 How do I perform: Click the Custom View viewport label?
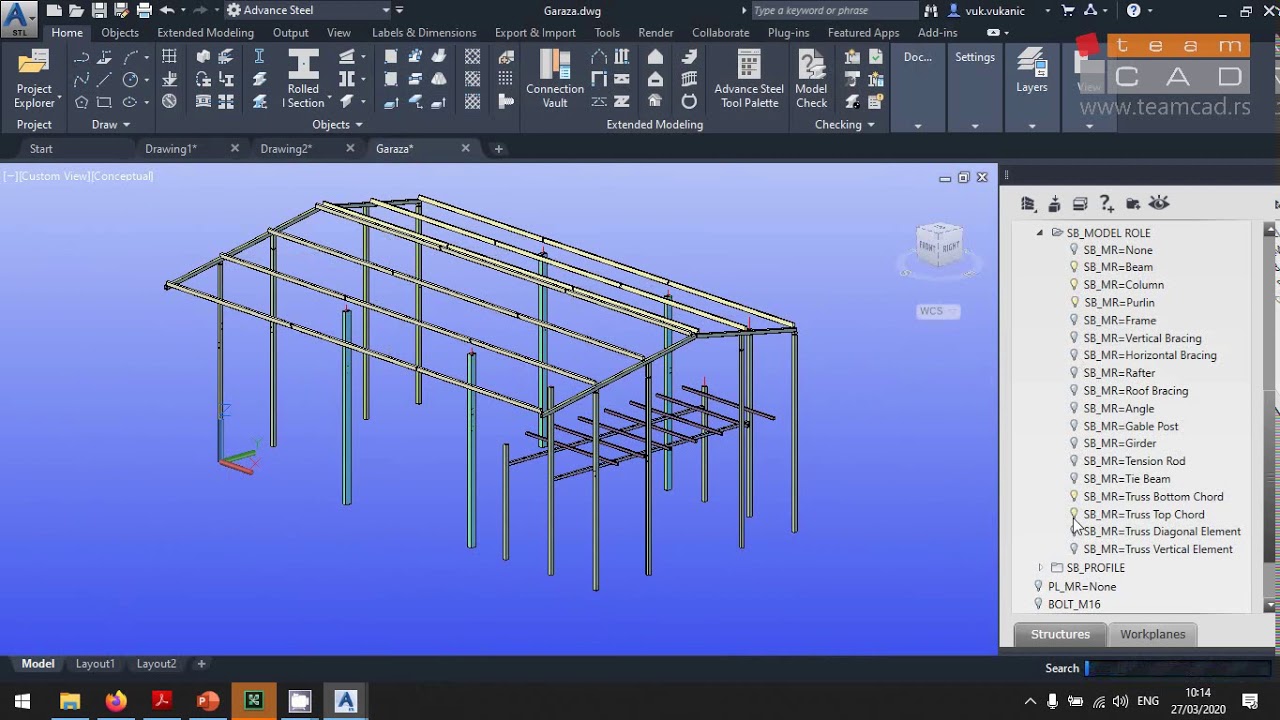[55, 176]
